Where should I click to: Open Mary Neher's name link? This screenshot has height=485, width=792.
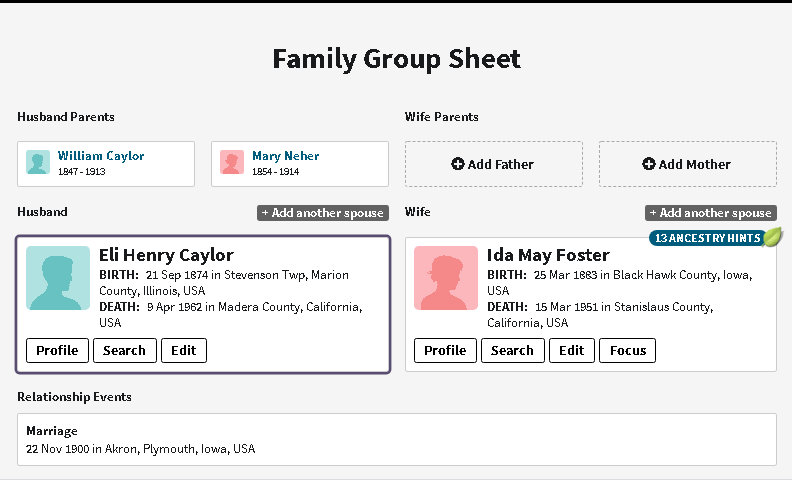(286, 156)
